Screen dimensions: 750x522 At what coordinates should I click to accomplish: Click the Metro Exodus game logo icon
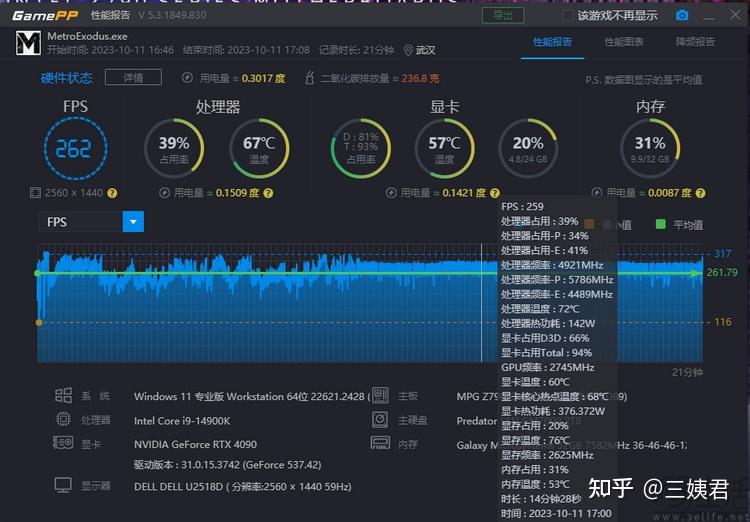(x=28, y=43)
